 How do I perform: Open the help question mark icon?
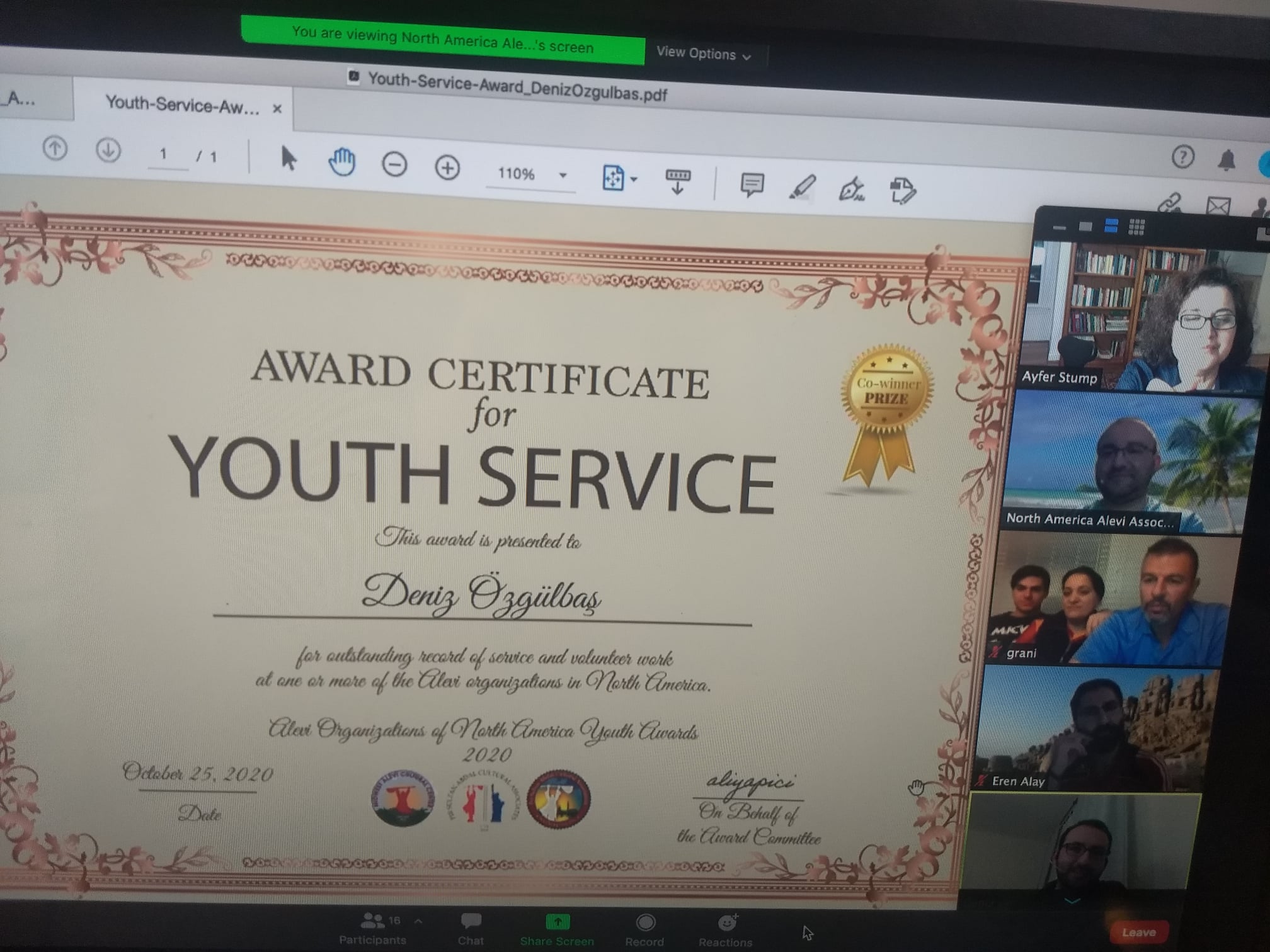tap(1182, 157)
